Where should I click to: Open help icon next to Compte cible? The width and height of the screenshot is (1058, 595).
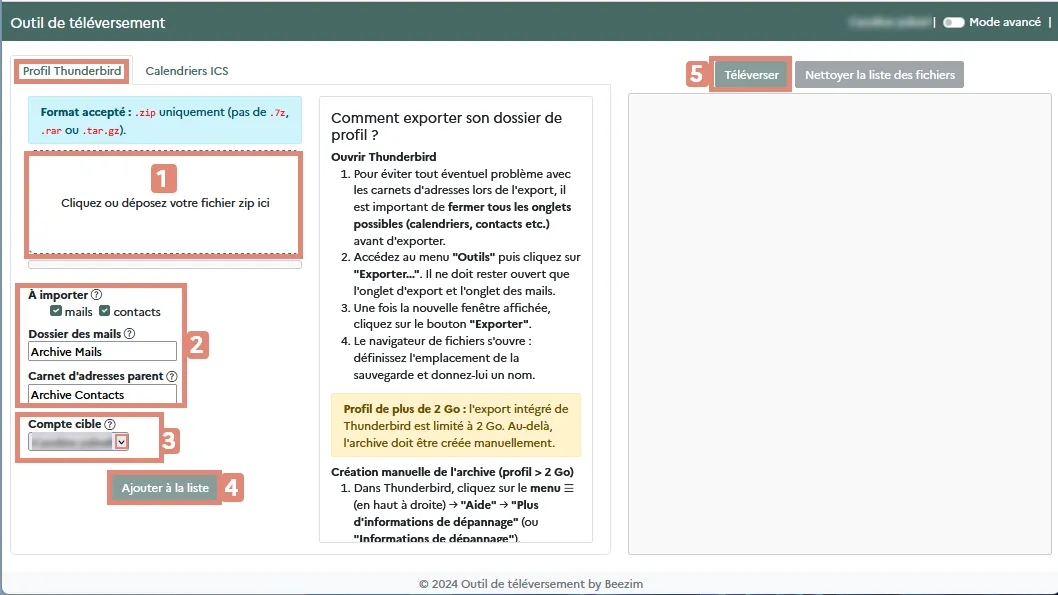(110, 424)
